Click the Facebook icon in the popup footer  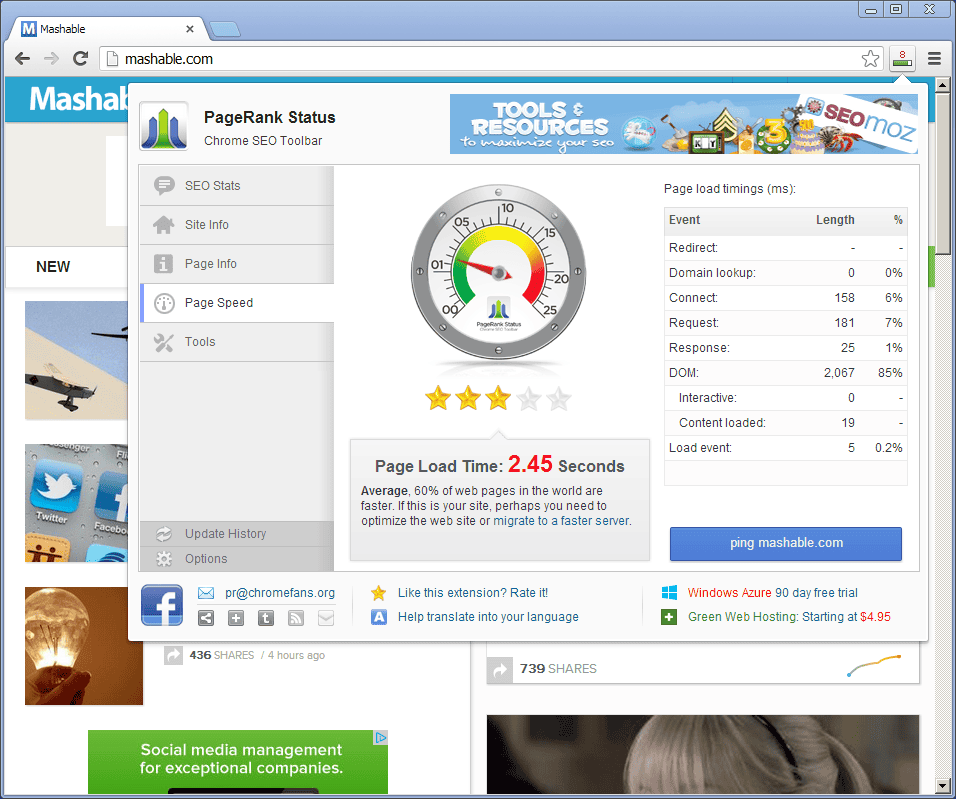click(162, 605)
